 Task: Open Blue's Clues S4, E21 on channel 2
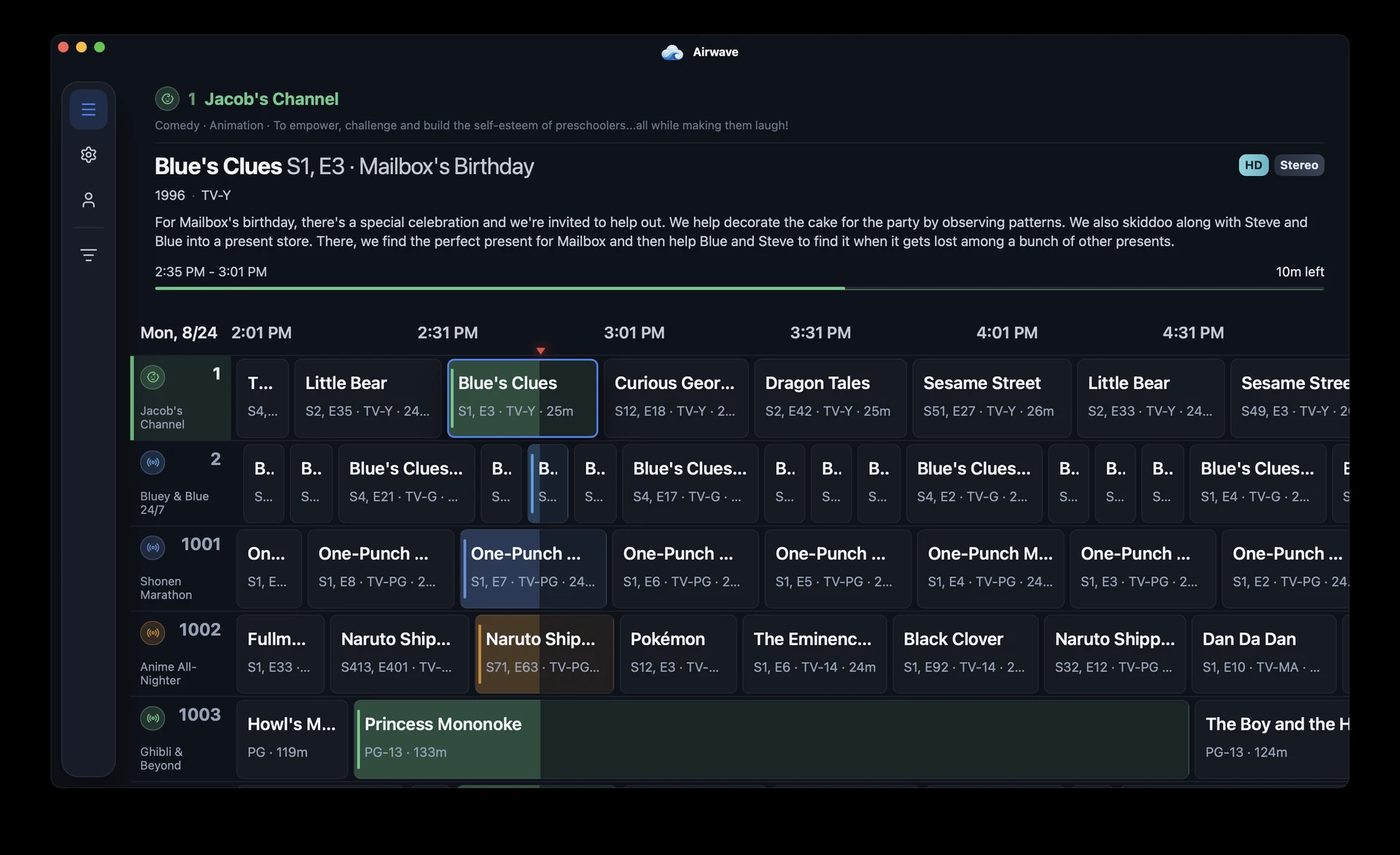[406, 484]
